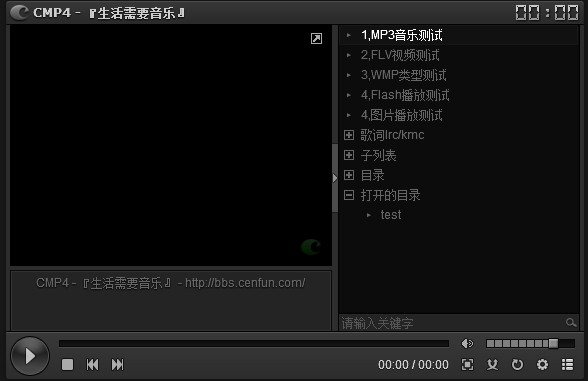The width and height of the screenshot is (588, 381).
Task: Adjust the volume slider handle
Action: [x=553, y=343]
